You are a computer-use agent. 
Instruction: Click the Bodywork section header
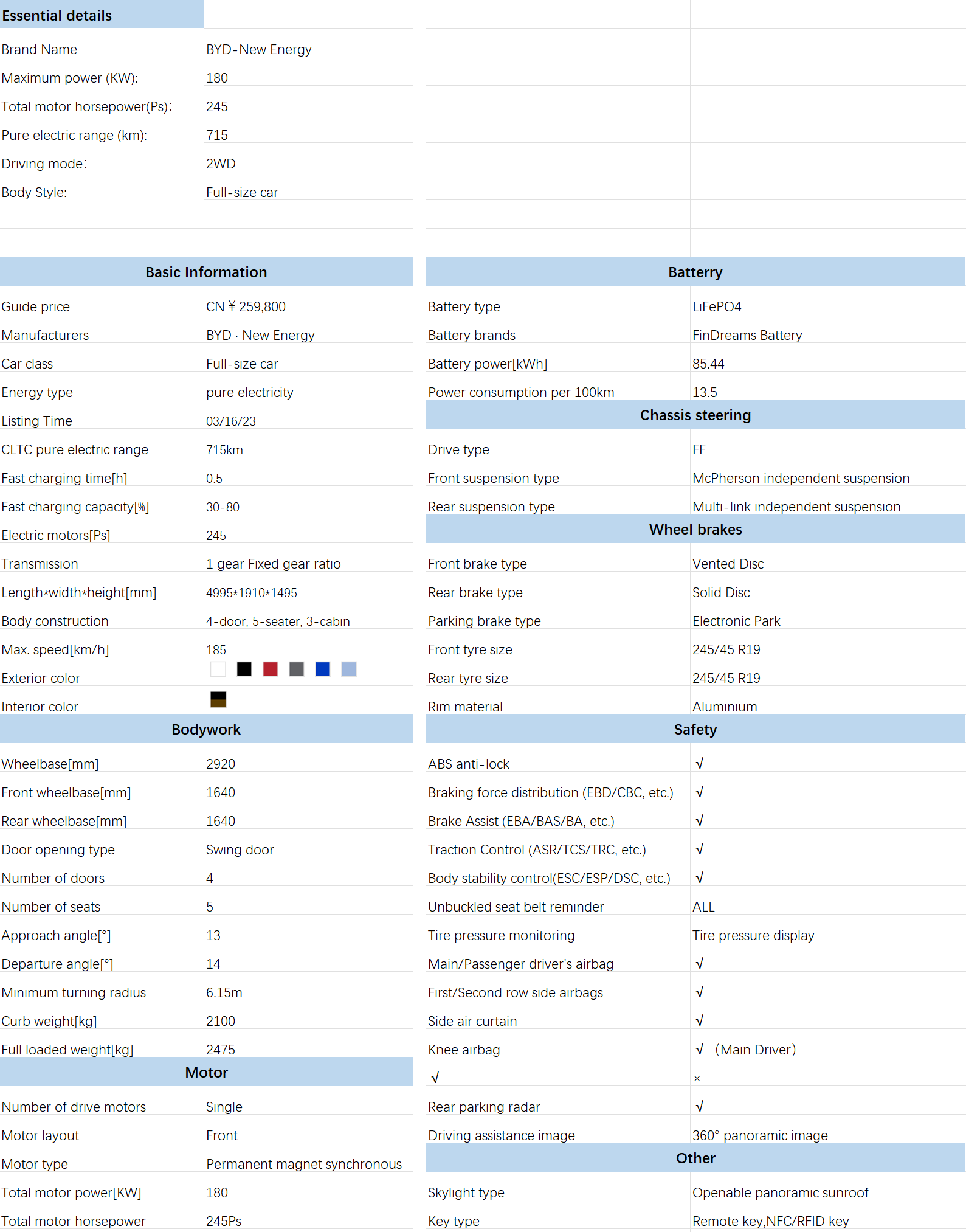(206, 729)
